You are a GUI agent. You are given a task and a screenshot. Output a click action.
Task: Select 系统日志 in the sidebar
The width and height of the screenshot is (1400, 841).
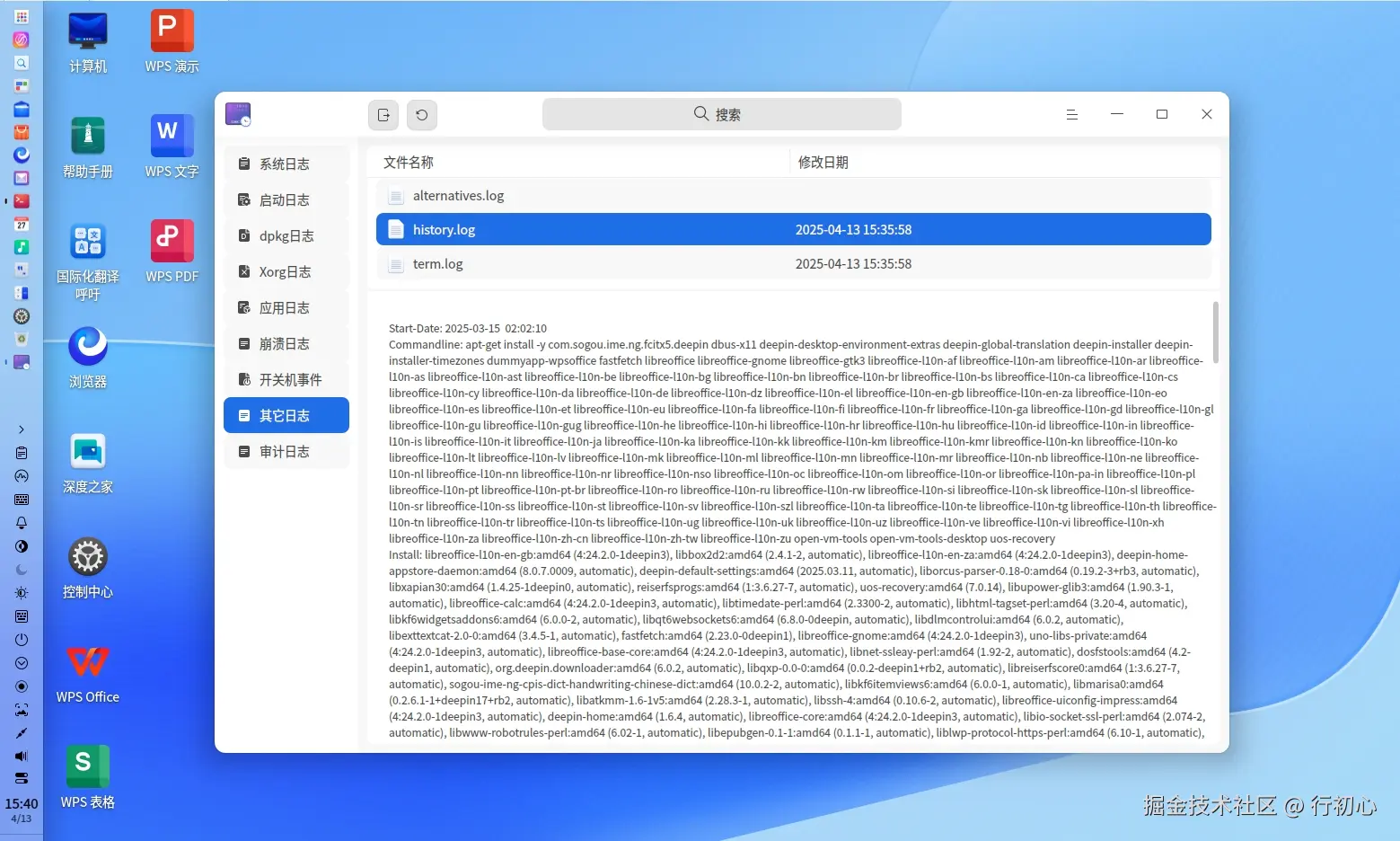(x=286, y=164)
